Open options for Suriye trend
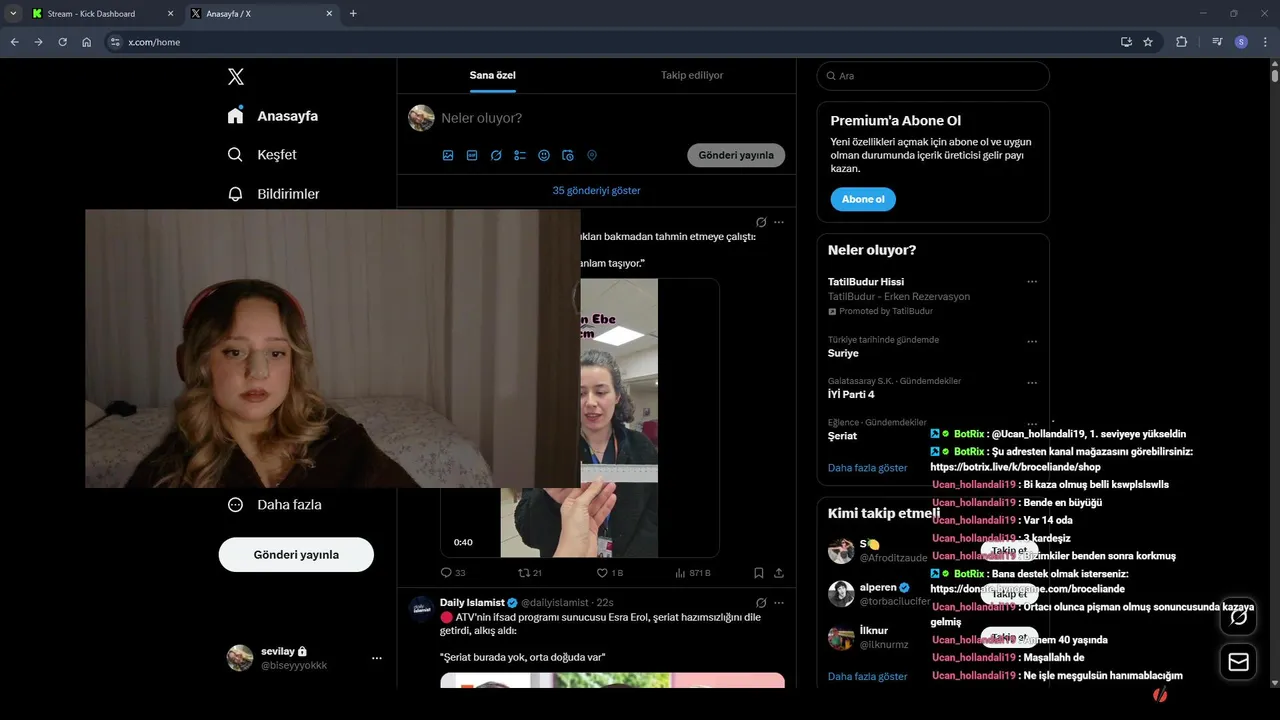 click(1032, 341)
